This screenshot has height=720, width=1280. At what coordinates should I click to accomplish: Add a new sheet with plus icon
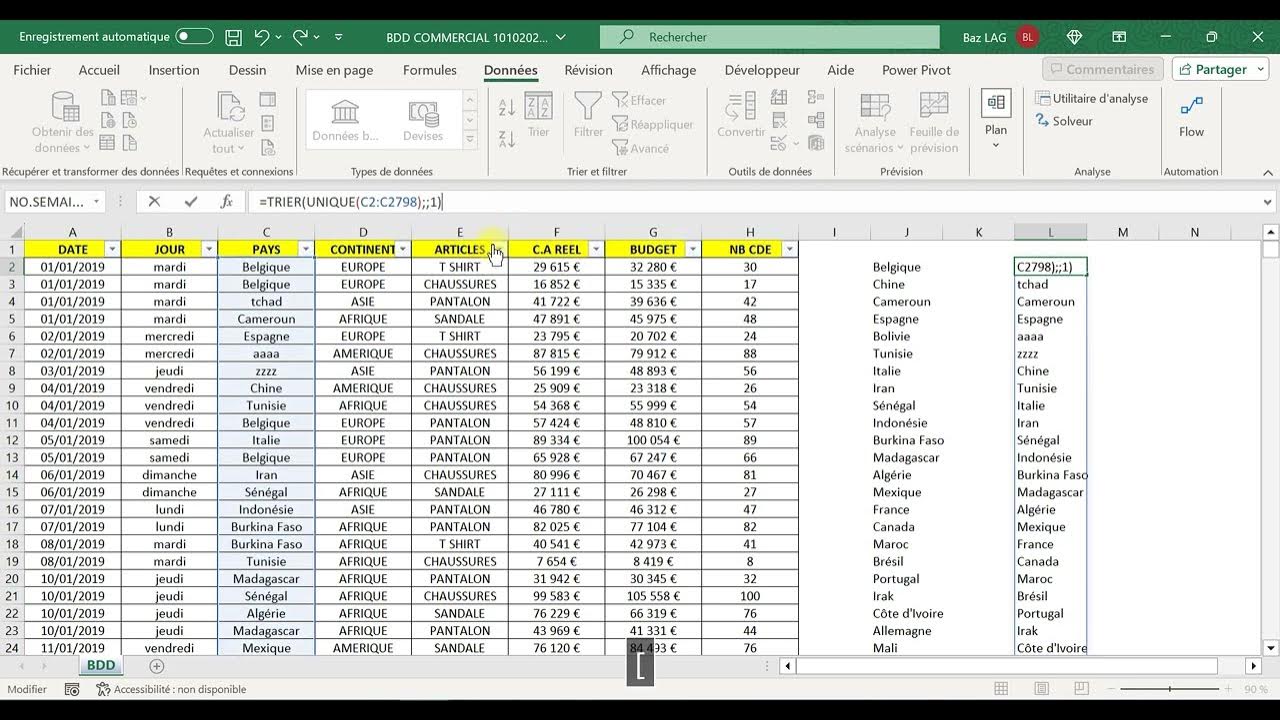pyautogui.click(x=156, y=666)
